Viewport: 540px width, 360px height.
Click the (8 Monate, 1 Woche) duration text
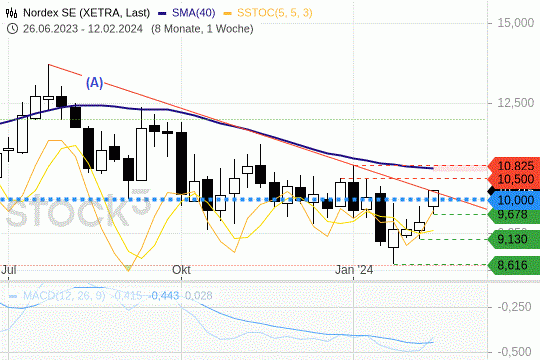[x=202, y=29]
